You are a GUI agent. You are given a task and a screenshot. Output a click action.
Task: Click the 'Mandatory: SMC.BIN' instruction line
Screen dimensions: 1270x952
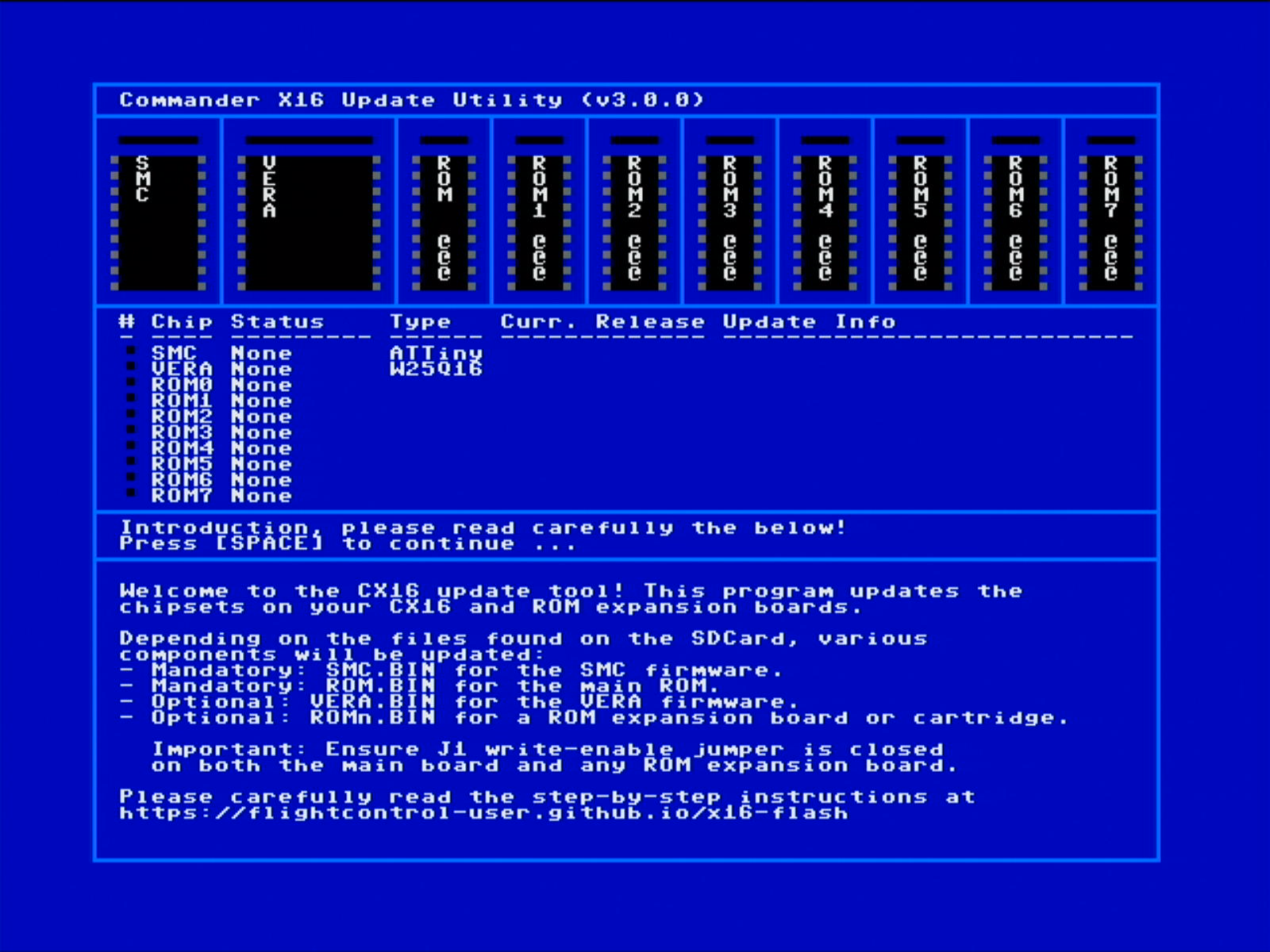pos(452,670)
